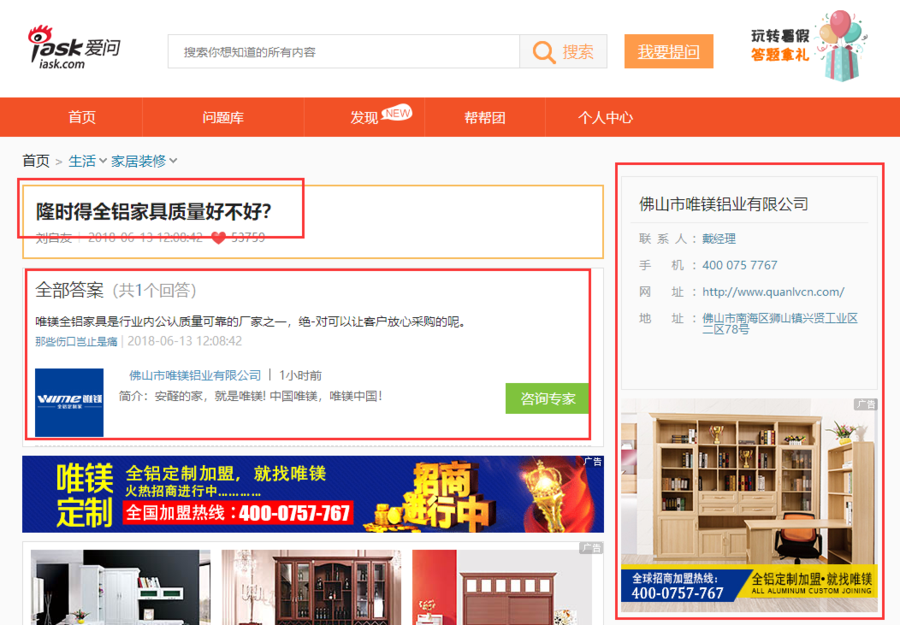Screen dimensions: 900x625
Task: Open the dark wood wine cabinet thumbnail
Action: click(x=311, y=587)
